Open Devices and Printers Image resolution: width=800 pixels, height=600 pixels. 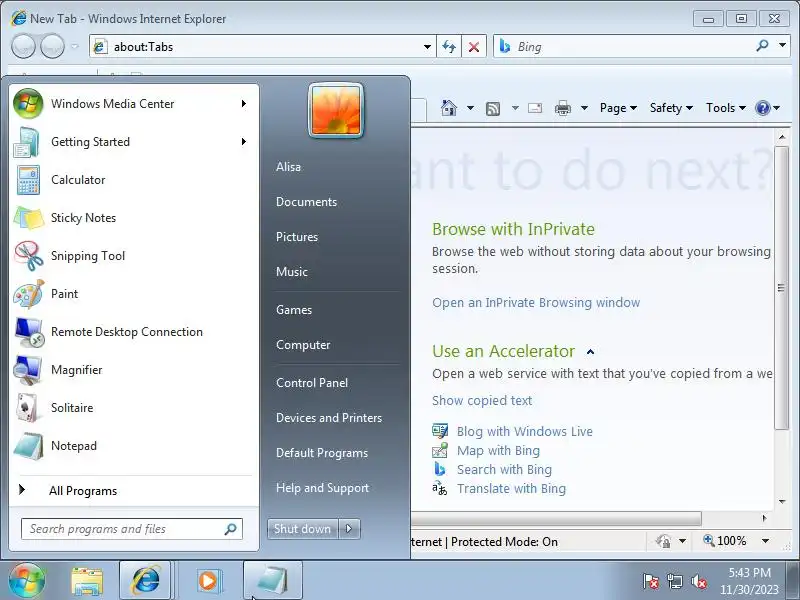point(329,418)
